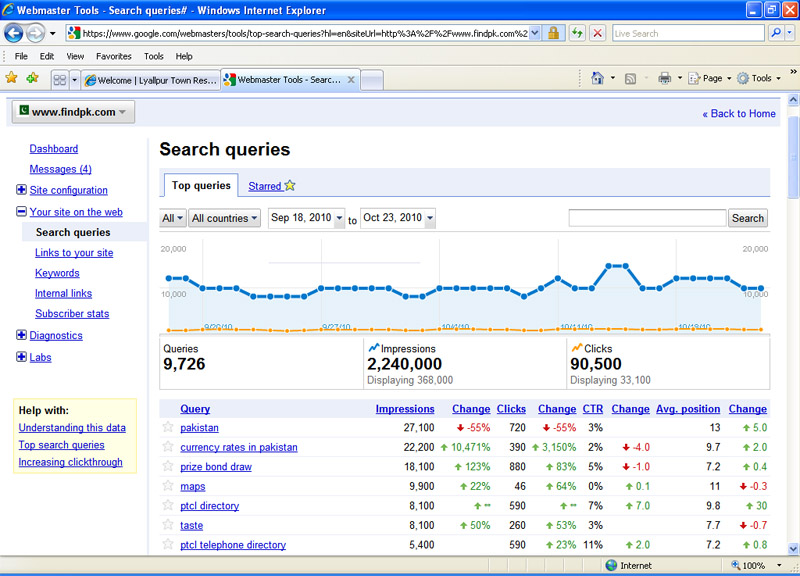Open the Internal links sidebar link
800x576 pixels.
(63, 293)
